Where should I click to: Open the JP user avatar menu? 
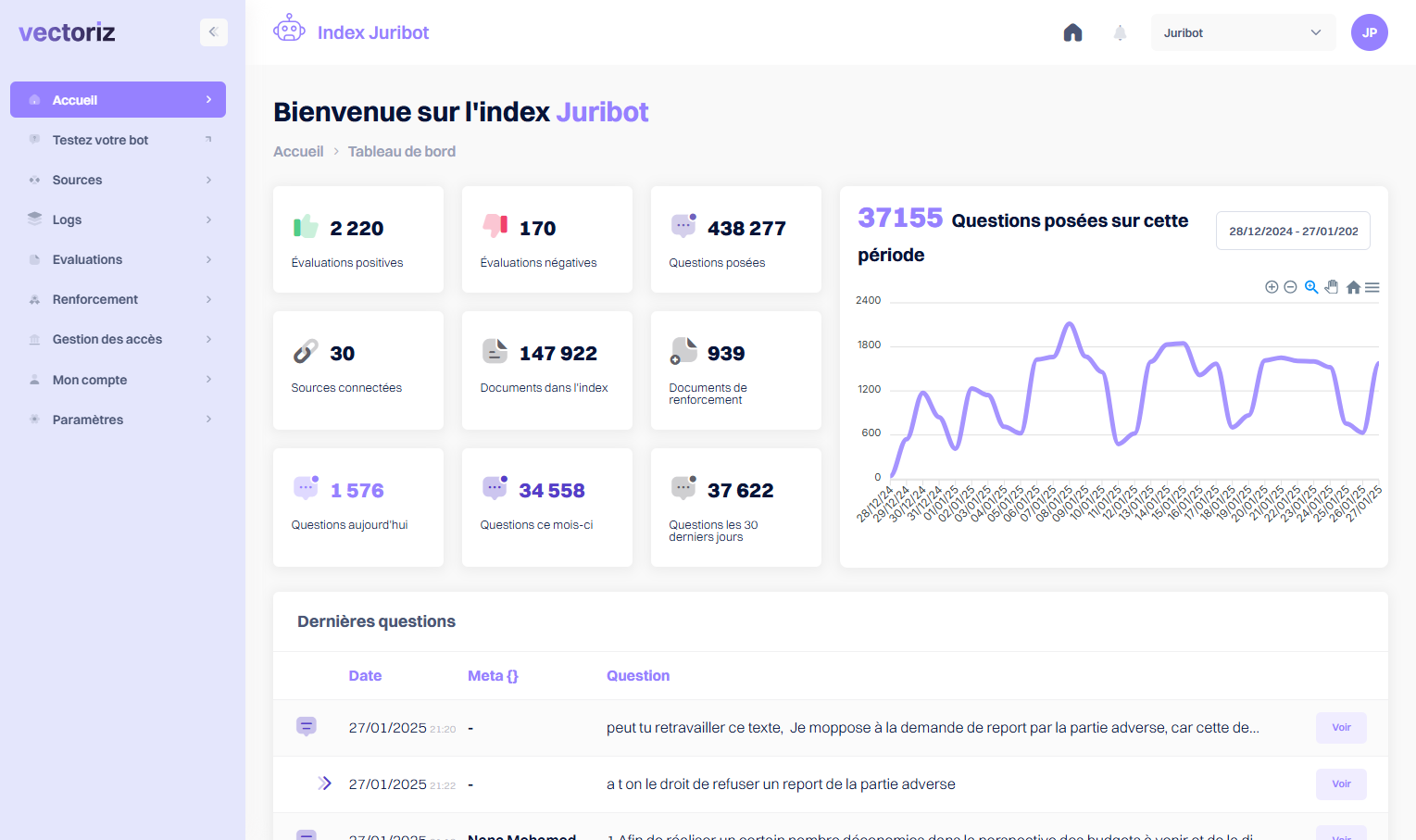point(1369,32)
